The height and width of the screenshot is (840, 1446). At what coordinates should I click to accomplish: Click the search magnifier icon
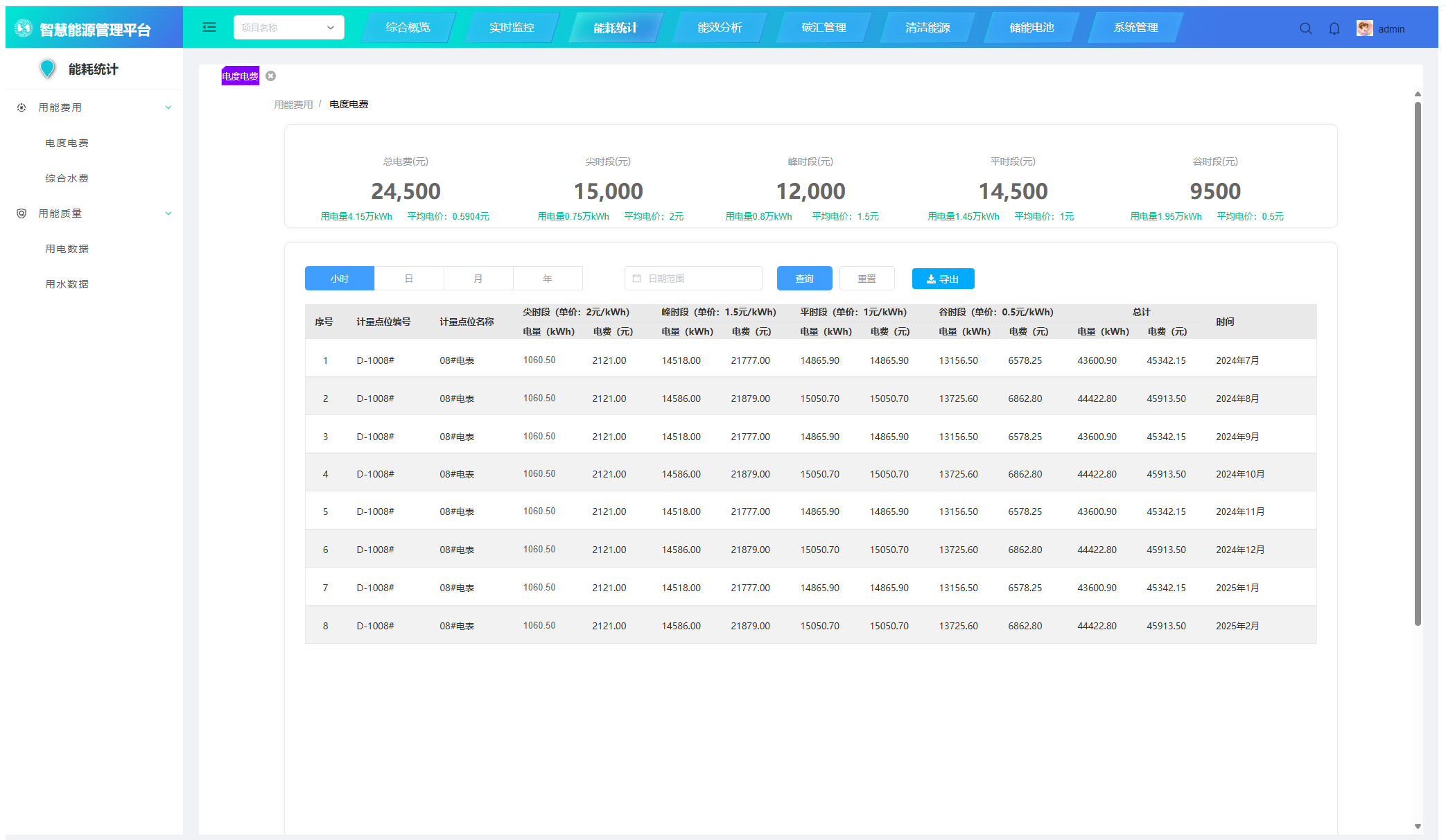coord(1305,28)
